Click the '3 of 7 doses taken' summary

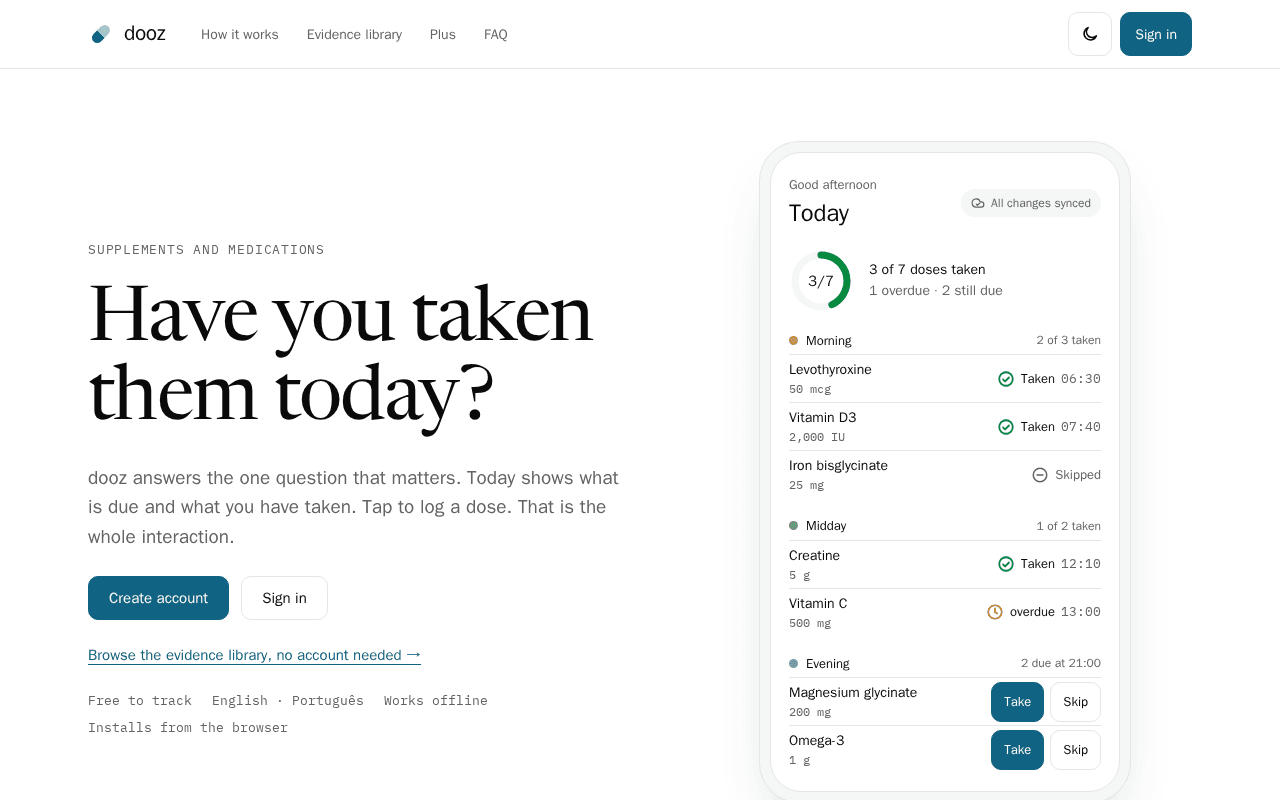(x=927, y=270)
